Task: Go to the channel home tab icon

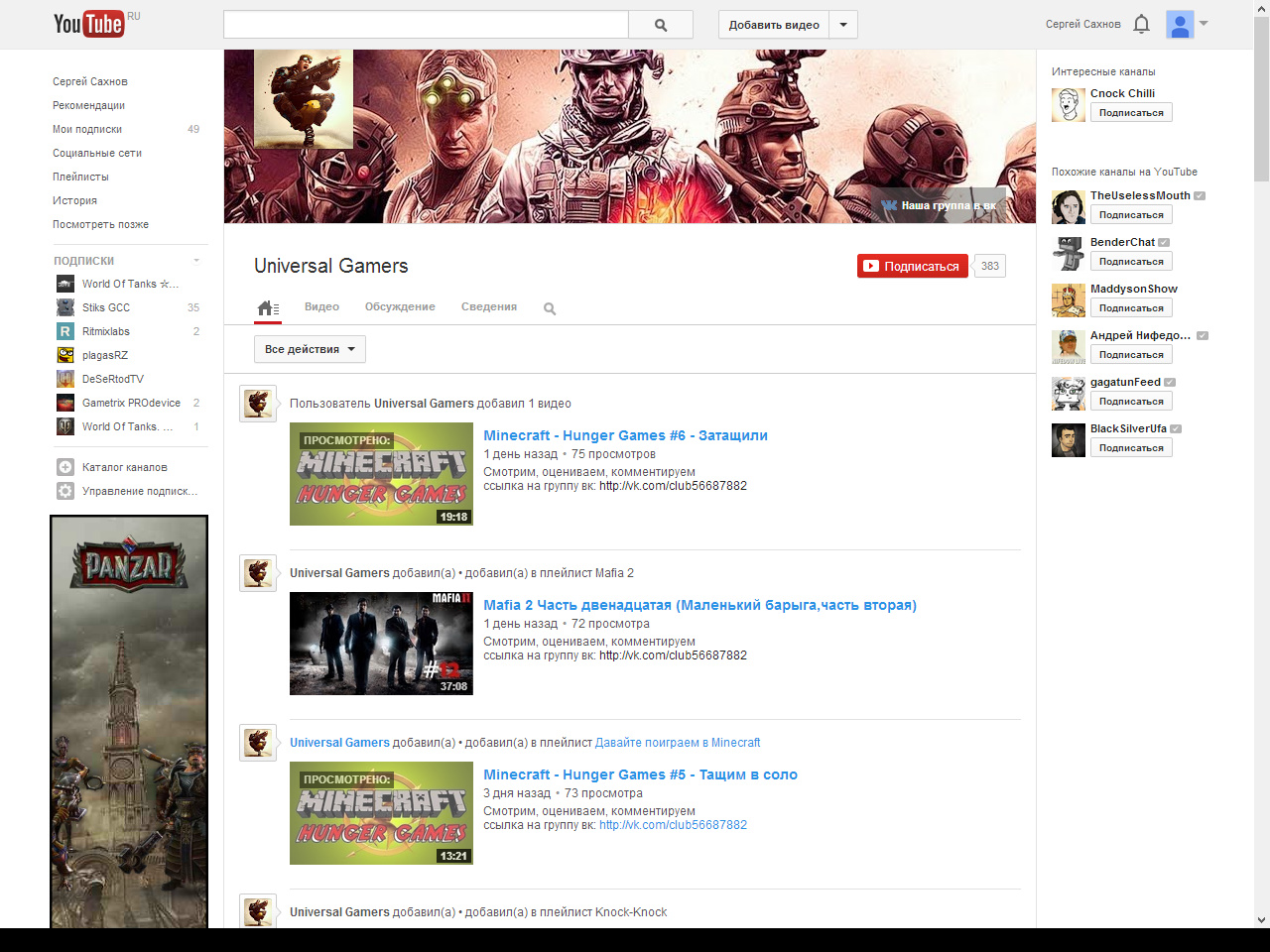Action: click(x=267, y=308)
